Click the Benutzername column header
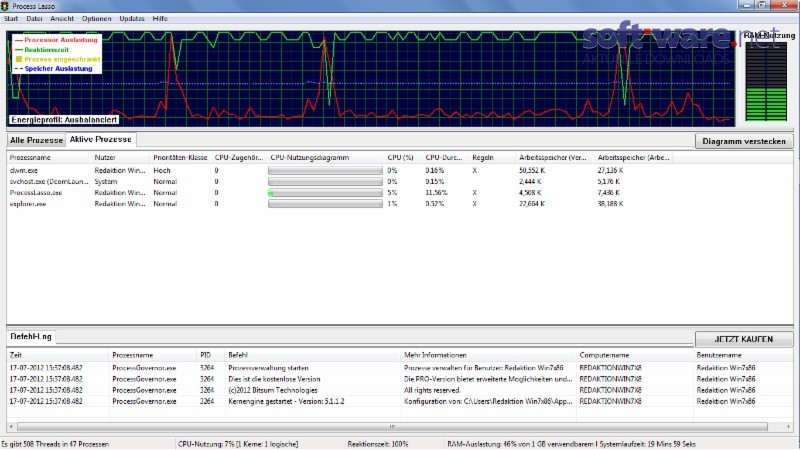 pos(743,355)
